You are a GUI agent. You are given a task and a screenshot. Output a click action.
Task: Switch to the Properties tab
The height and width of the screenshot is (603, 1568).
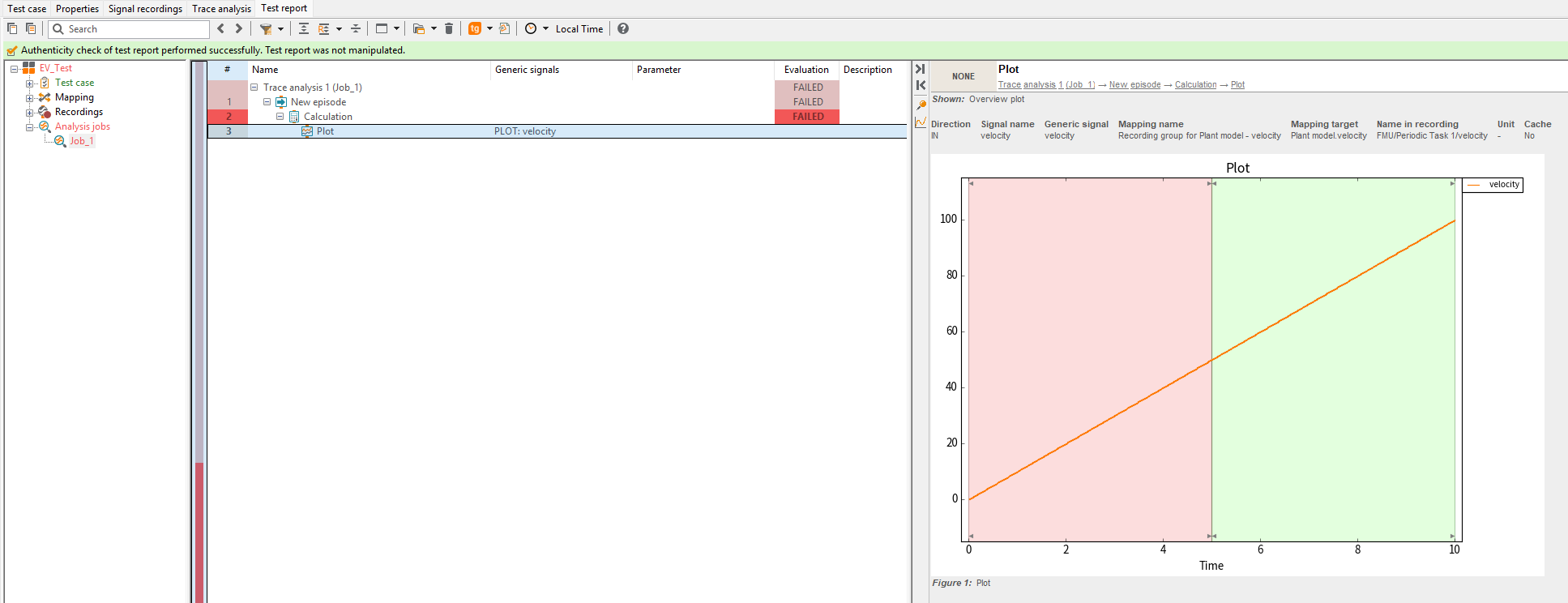click(78, 9)
